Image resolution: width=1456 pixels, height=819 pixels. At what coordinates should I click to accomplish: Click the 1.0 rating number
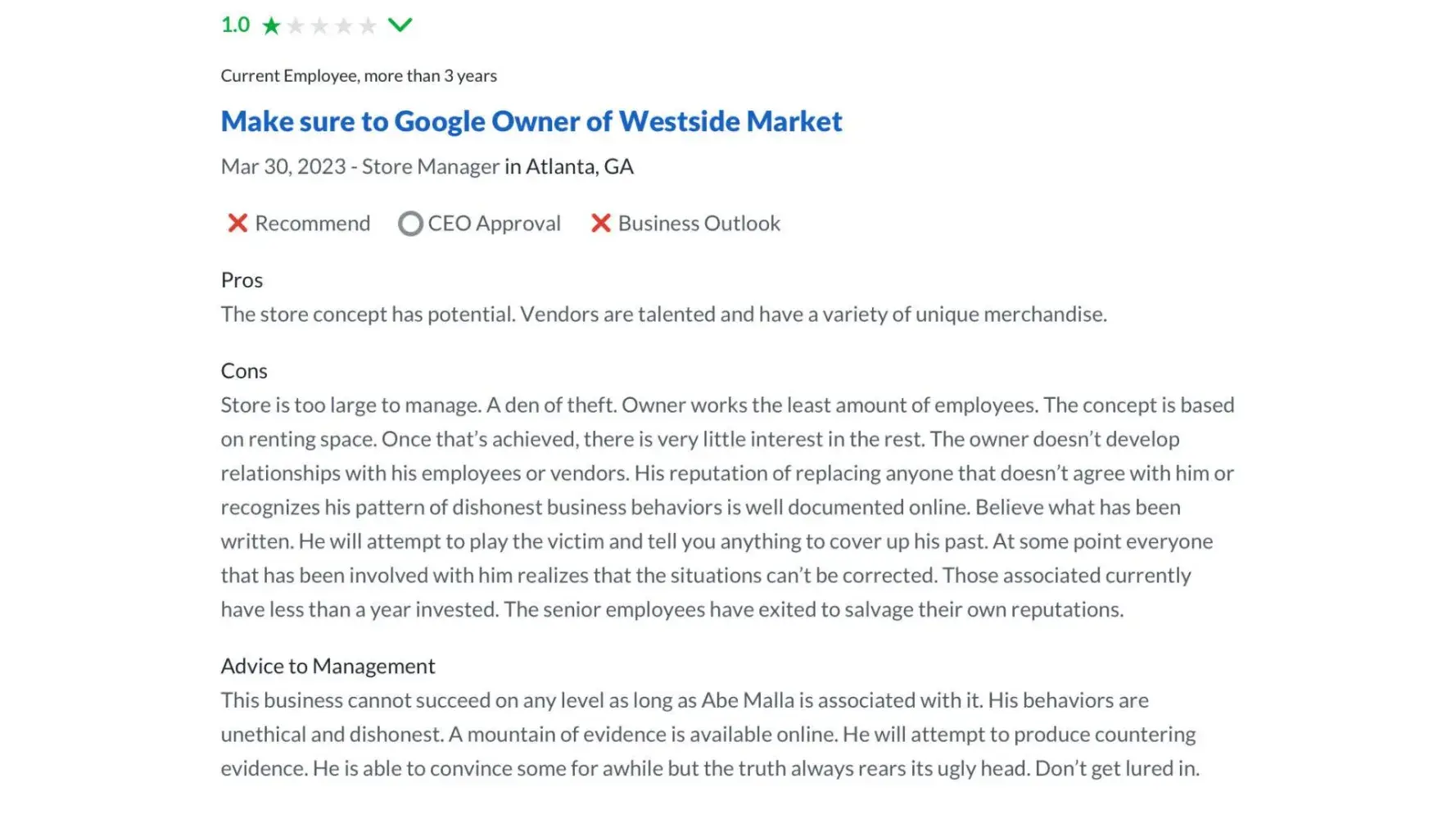pyautogui.click(x=235, y=25)
